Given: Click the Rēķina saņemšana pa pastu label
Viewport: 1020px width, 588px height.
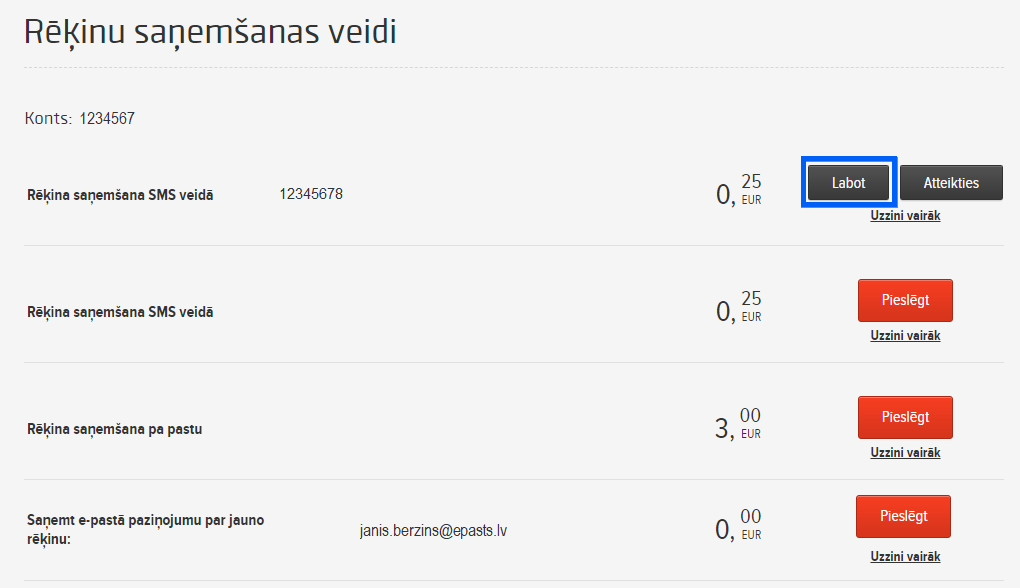Looking at the screenshot, I should click(x=114, y=430).
